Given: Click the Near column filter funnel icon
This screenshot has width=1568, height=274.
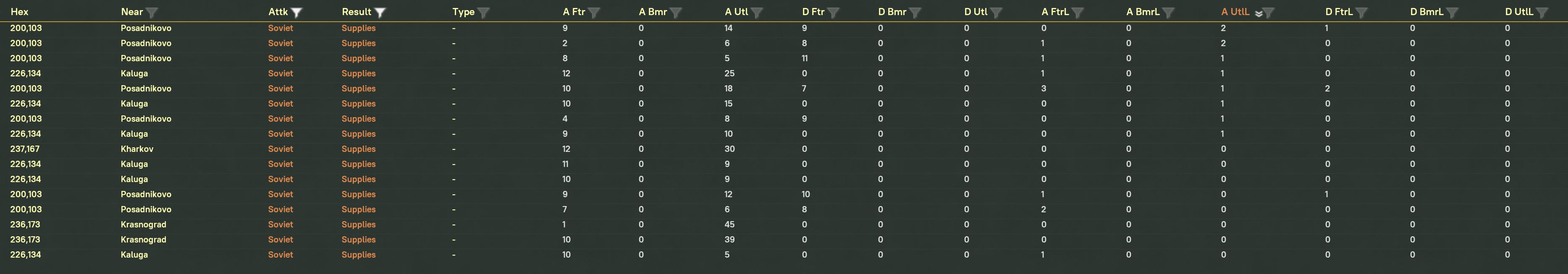Looking at the screenshot, I should [x=152, y=12].
